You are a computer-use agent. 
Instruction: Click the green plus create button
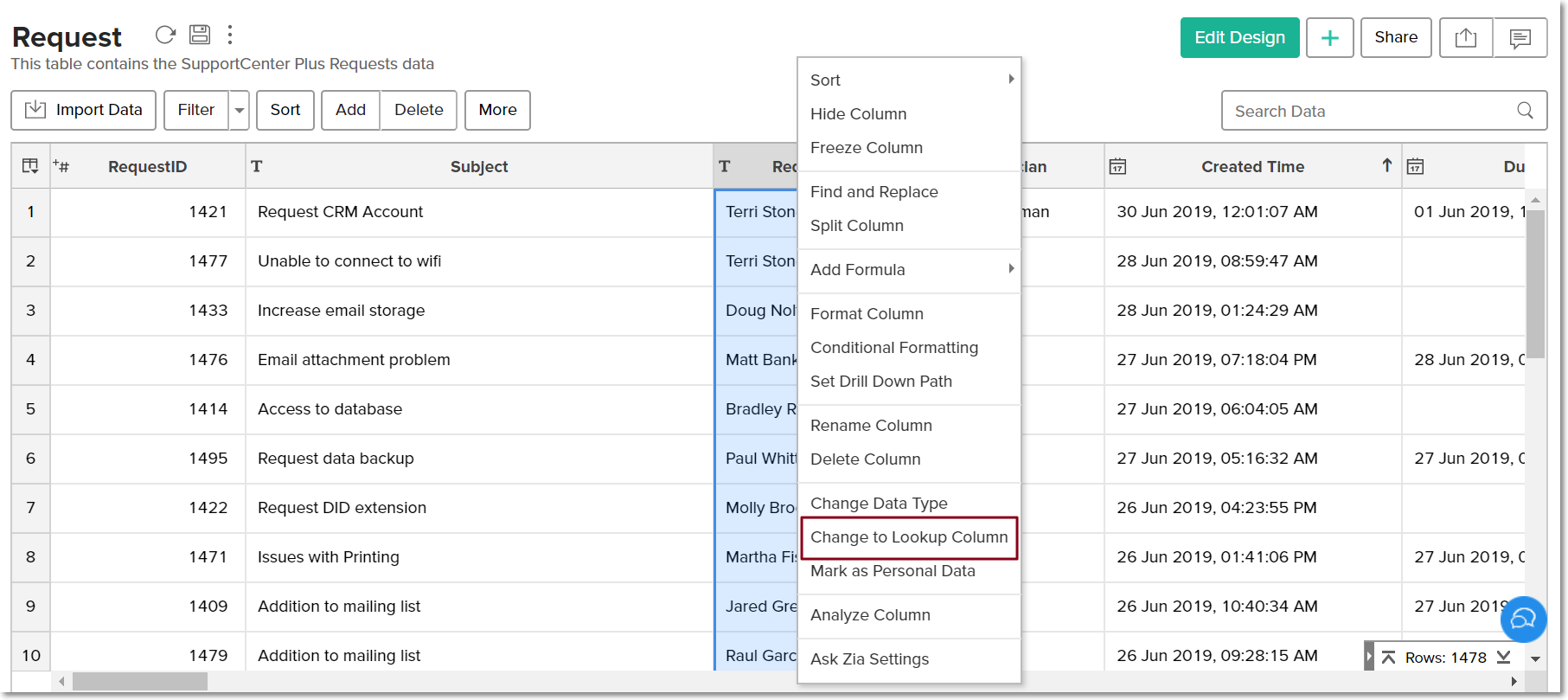coord(1329,38)
